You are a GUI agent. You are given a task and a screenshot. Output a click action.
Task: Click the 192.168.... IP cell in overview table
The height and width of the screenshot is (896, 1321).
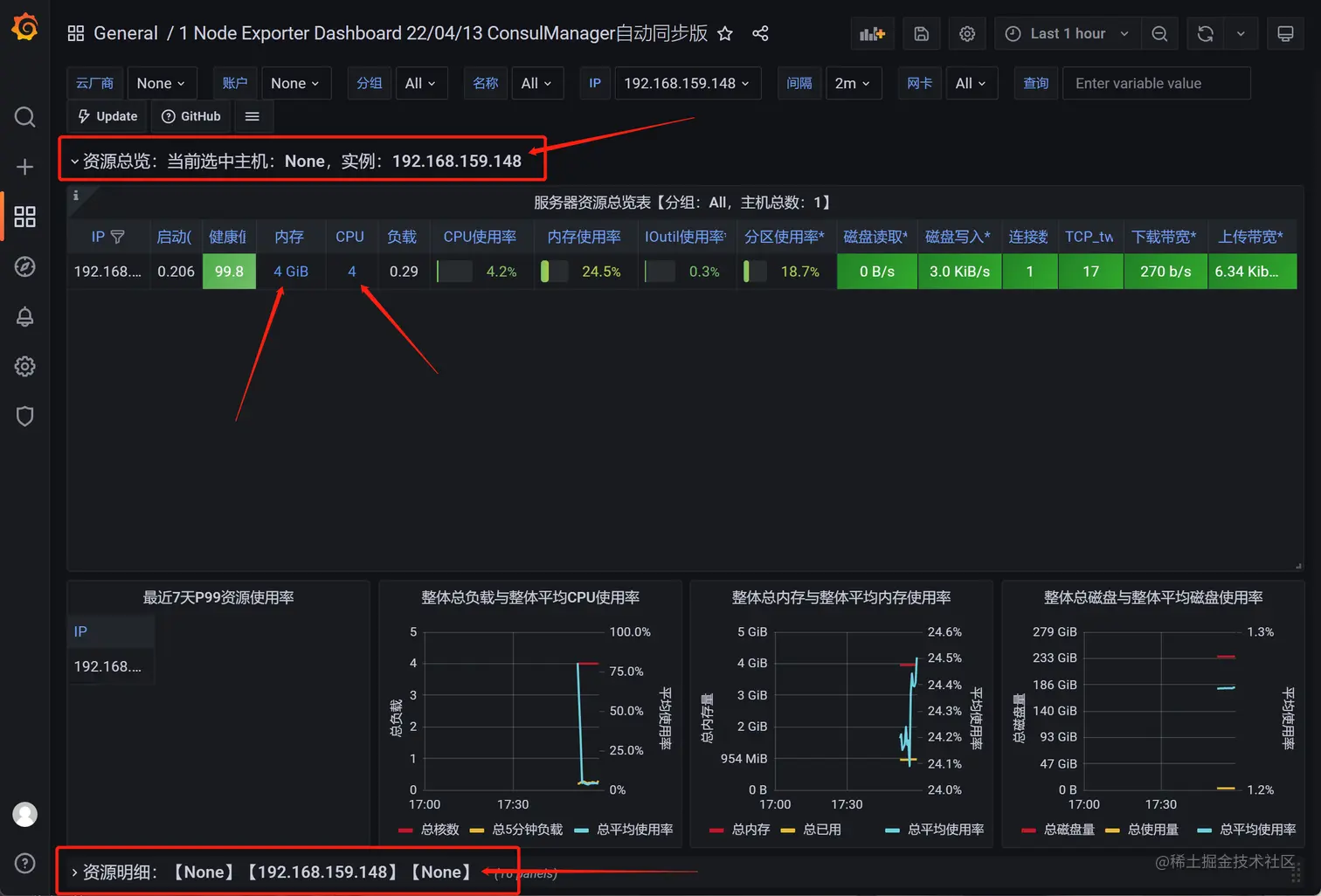coord(107,272)
